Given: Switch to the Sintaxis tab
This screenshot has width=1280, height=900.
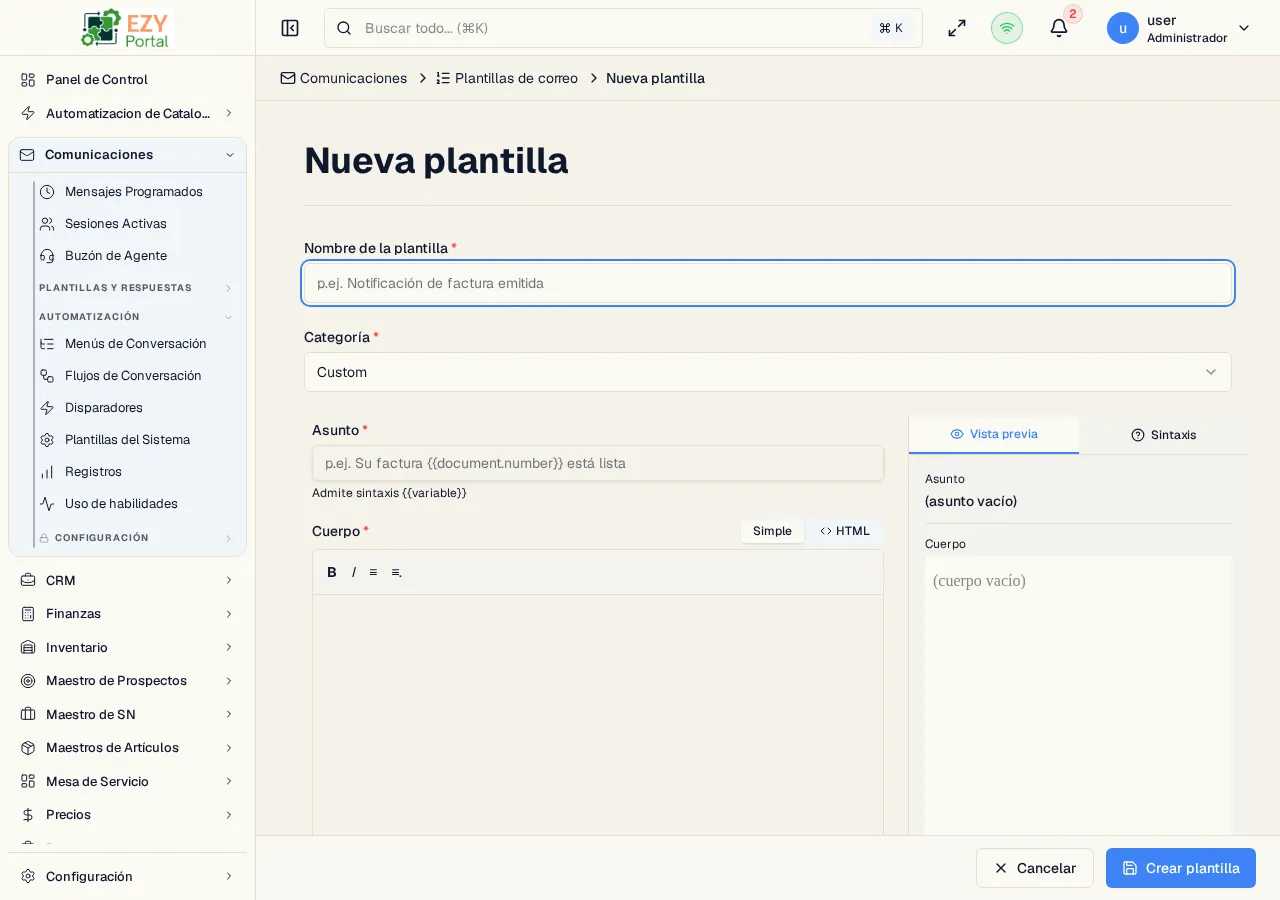Looking at the screenshot, I should point(1163,435).
